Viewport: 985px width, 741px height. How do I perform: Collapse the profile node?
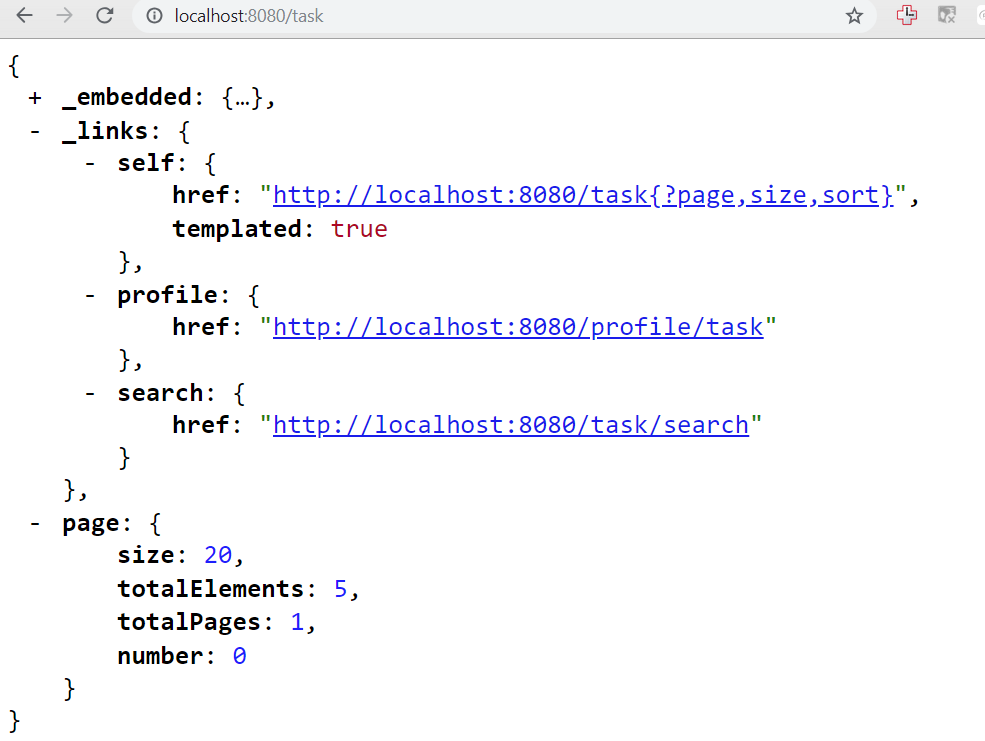[x=89, y=294]
